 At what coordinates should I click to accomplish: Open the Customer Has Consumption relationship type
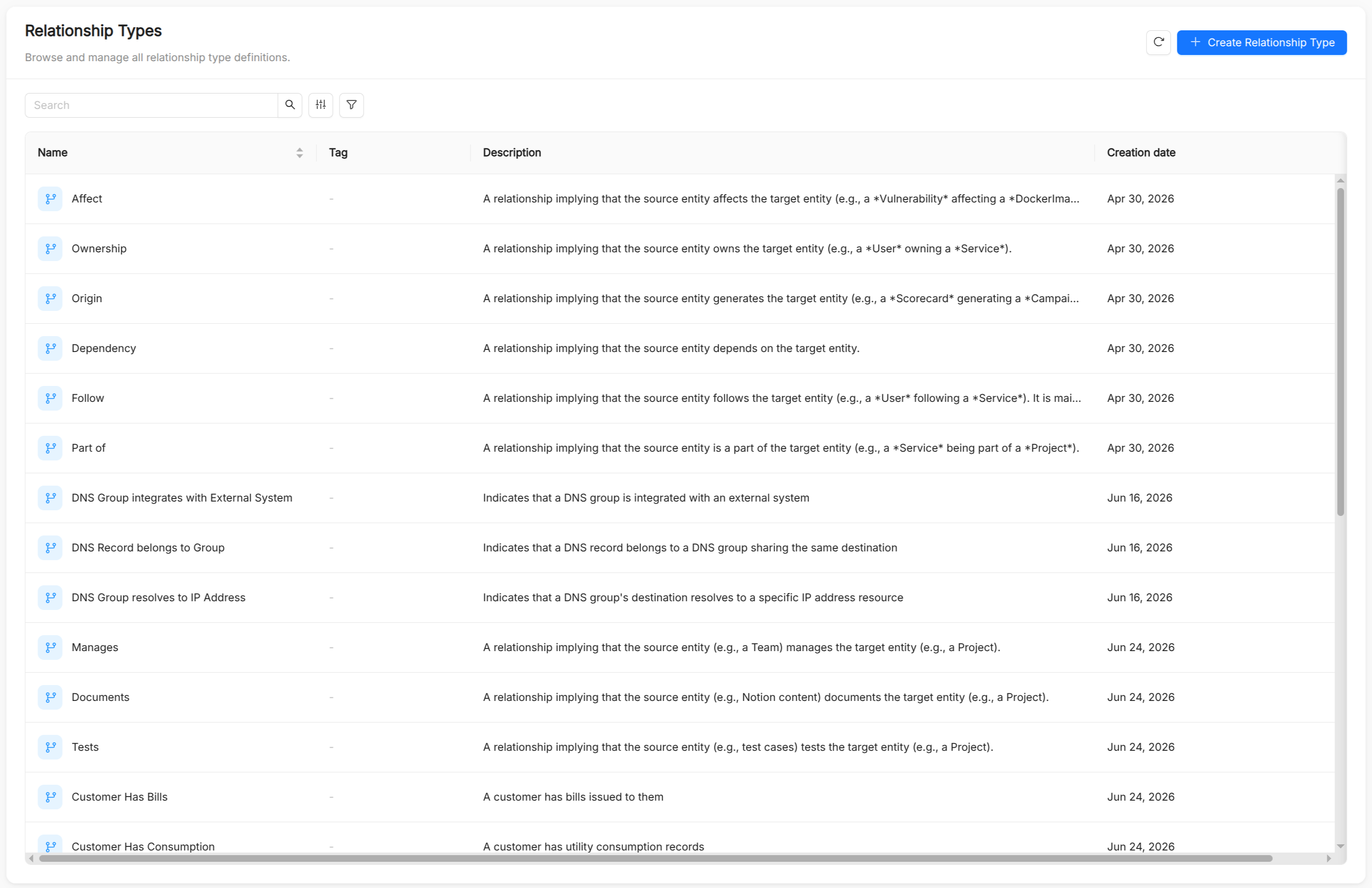[143, 846]
